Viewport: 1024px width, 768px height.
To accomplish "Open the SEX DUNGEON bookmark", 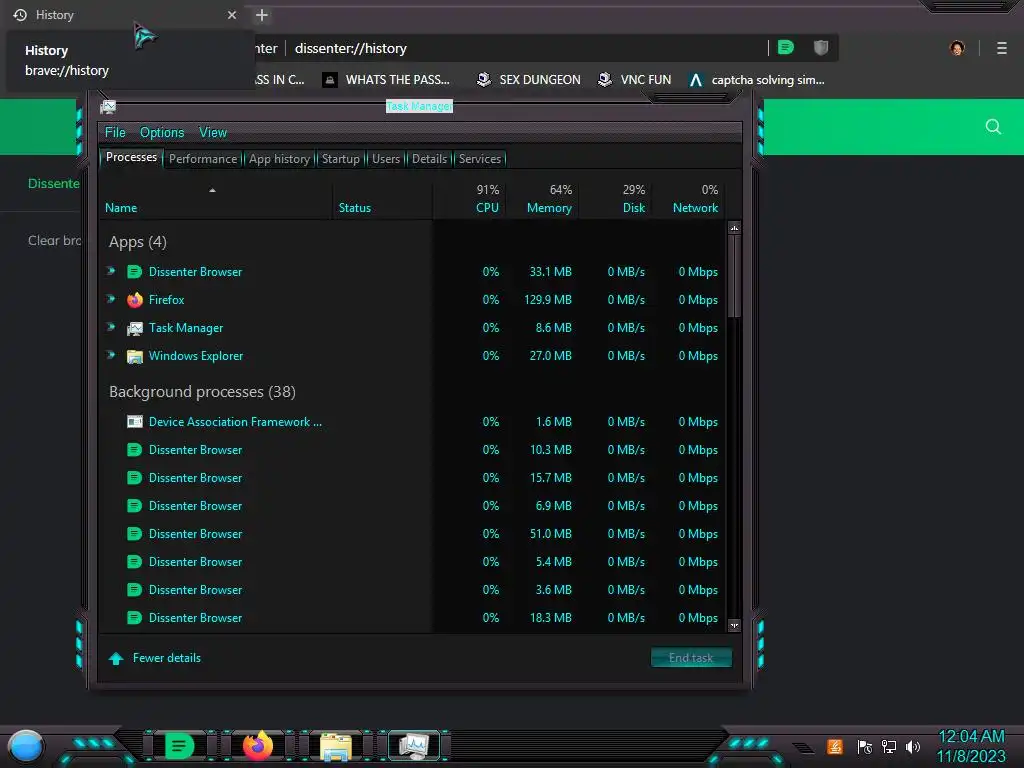I will pyautogui.click(x=528, y=80).
